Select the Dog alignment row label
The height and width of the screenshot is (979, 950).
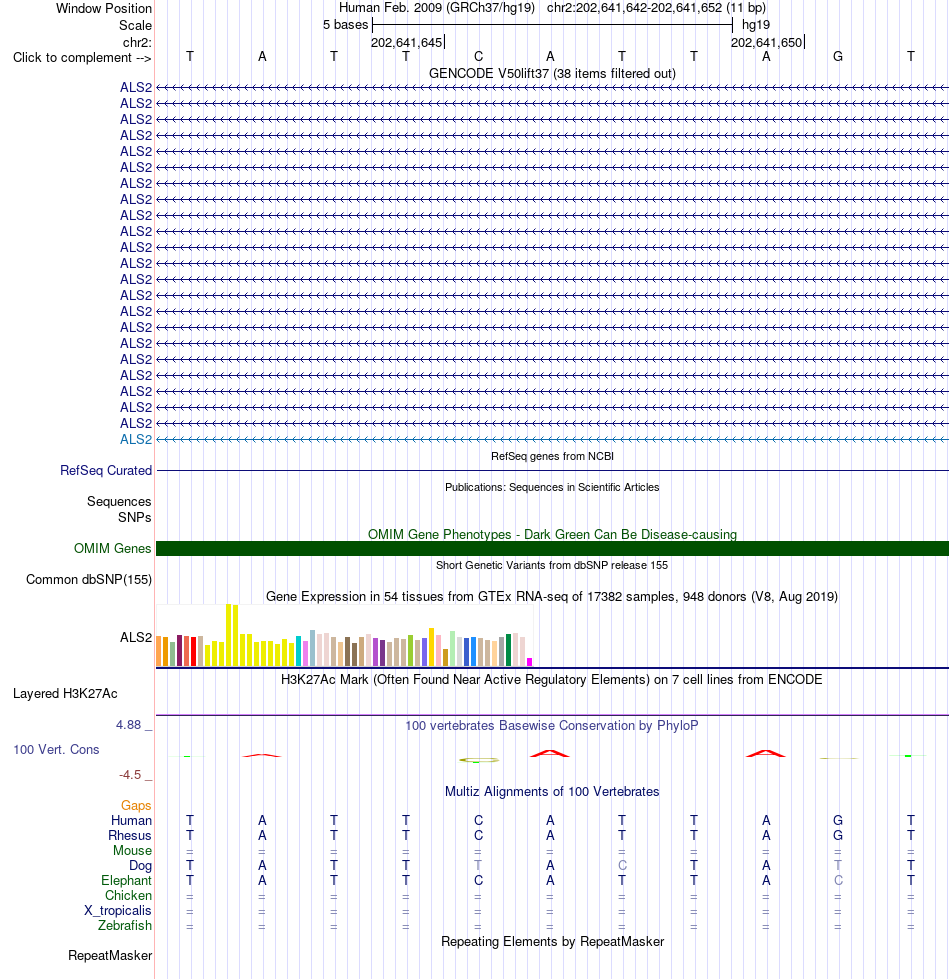tap(140, 865)
